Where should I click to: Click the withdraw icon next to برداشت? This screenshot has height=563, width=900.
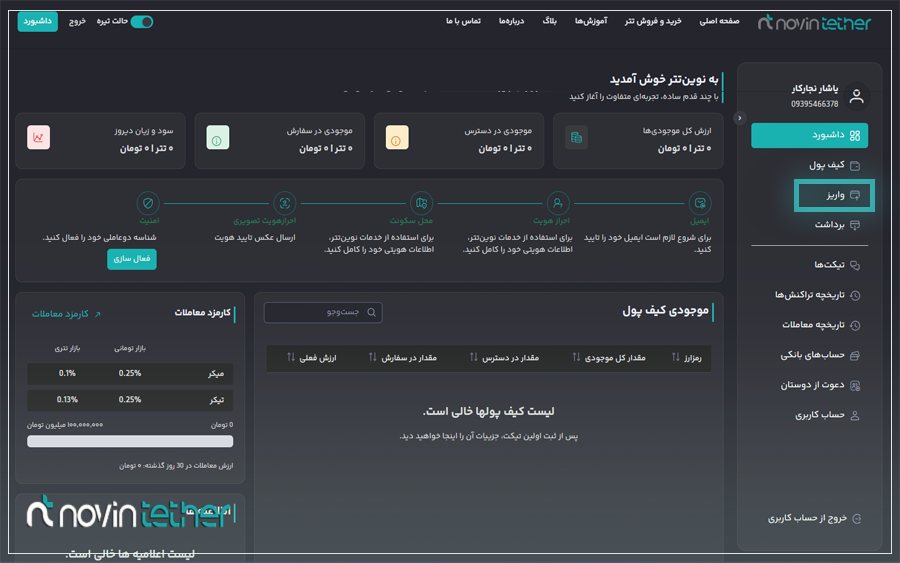(x=855, y=225)
